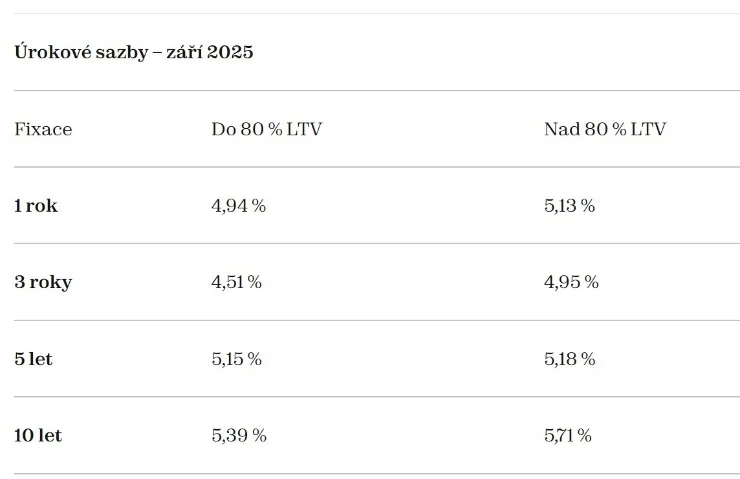Select the '10 let' row label

point(38,436)
